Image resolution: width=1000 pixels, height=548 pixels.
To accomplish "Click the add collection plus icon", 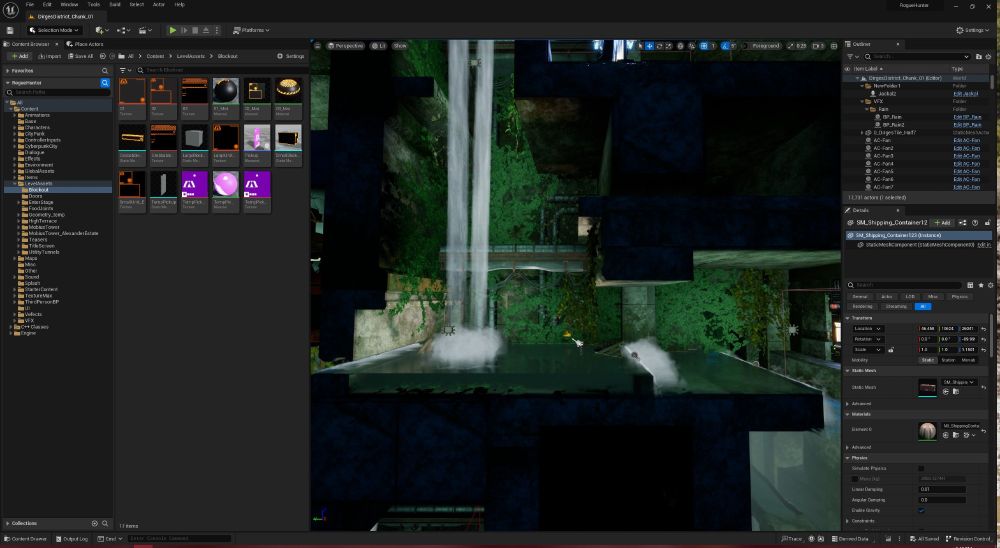I will click(95, 523).
